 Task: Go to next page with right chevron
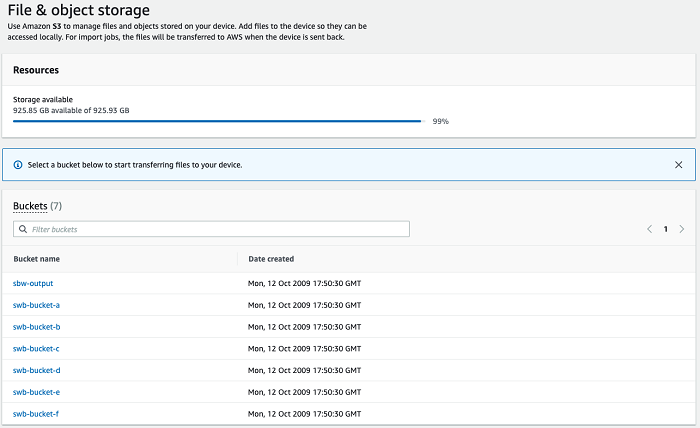point(682,229)
